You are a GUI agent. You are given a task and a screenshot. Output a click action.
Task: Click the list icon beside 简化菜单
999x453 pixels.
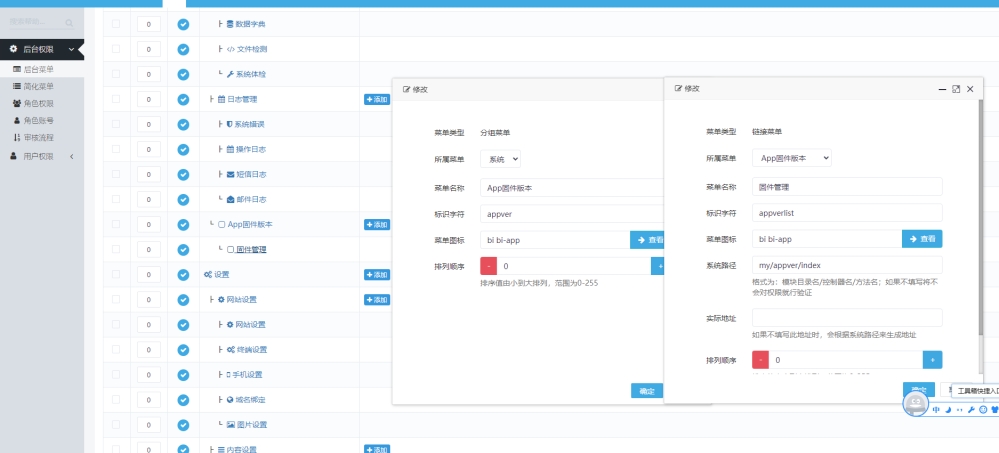pos(17,86)
